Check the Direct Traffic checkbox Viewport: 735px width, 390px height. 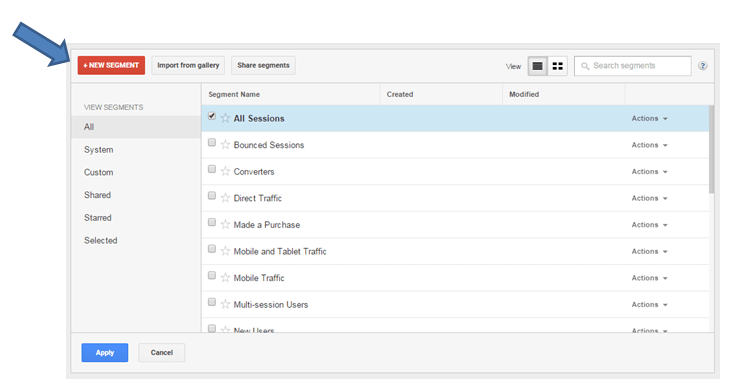pos(212,195)
